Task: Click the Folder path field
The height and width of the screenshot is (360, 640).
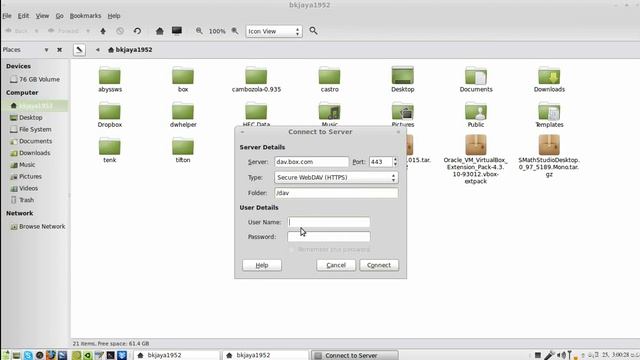Action: click(336, 193)
